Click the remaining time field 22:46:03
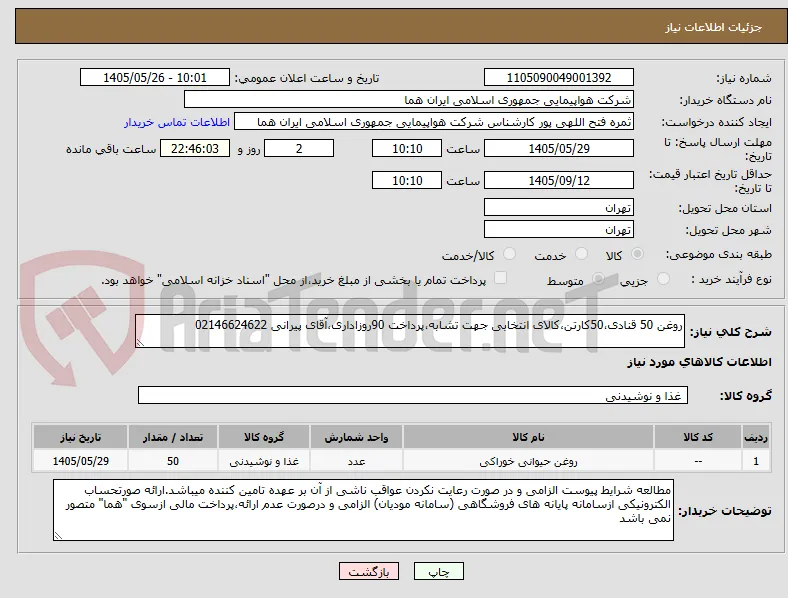788x598 pixels. click(x=195, y=148)
